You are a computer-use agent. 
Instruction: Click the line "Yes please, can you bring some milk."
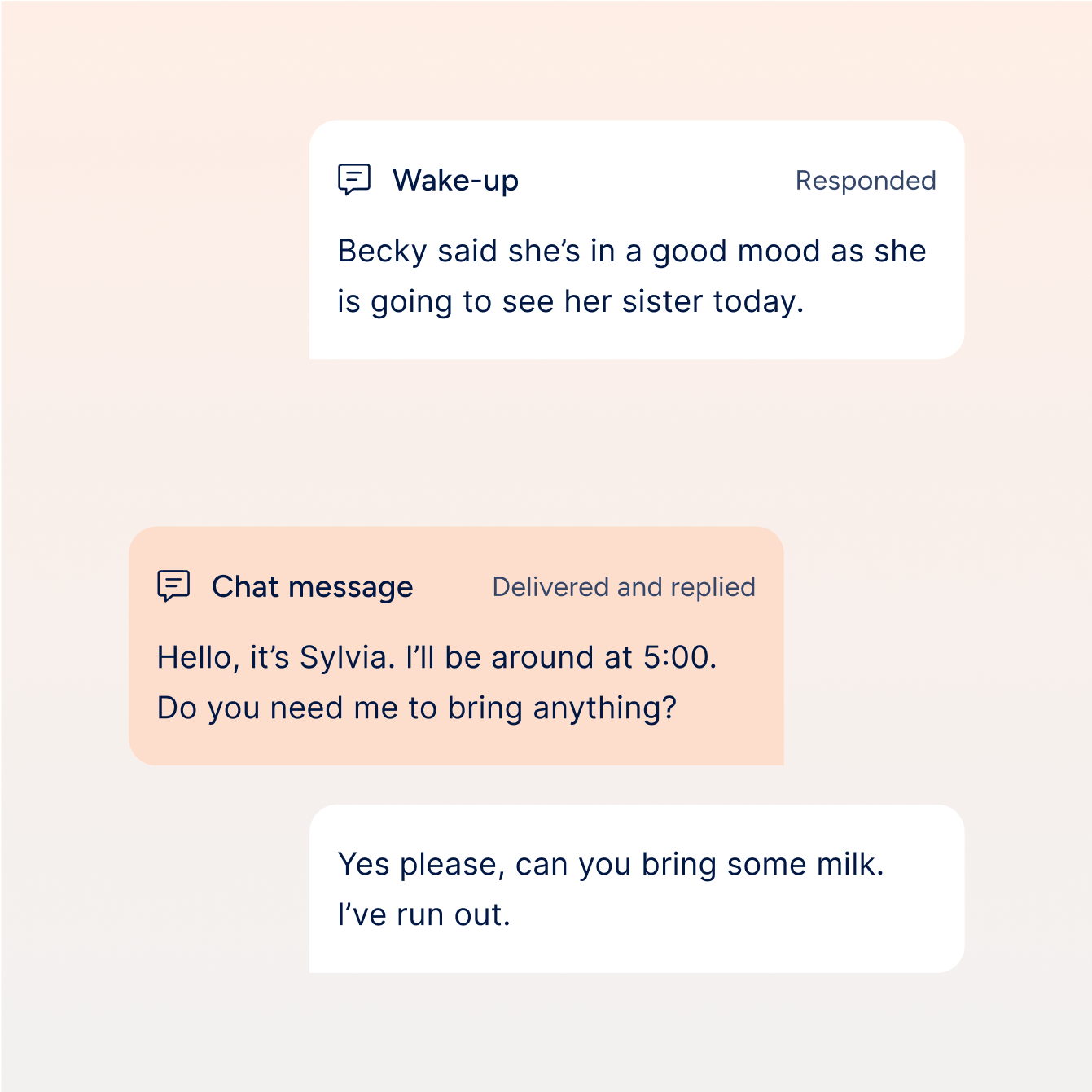pos(611,864)
